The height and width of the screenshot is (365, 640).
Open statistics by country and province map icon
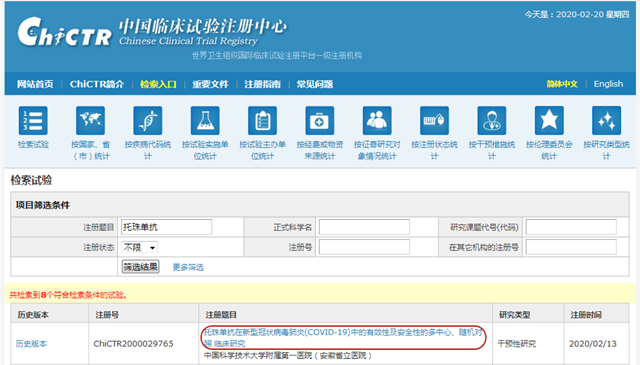point(90,120)
